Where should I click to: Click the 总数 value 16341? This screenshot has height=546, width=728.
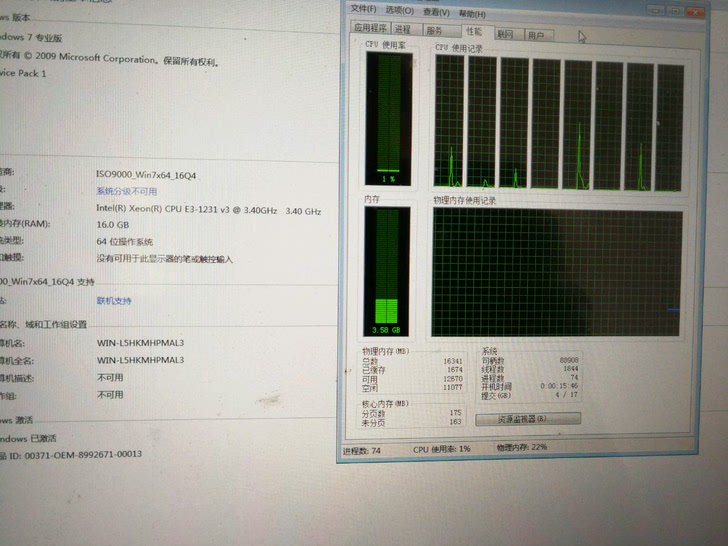coord(453,361)
